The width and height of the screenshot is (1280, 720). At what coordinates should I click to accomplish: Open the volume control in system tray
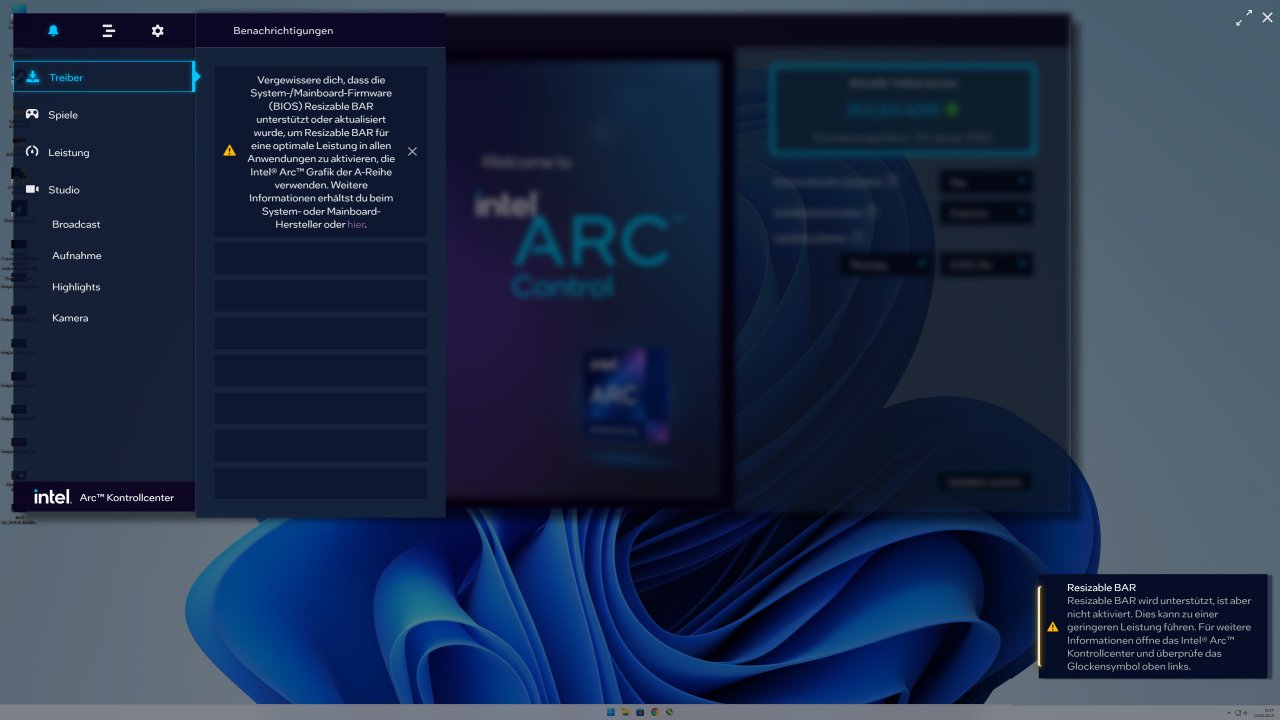pos(1246,712)
